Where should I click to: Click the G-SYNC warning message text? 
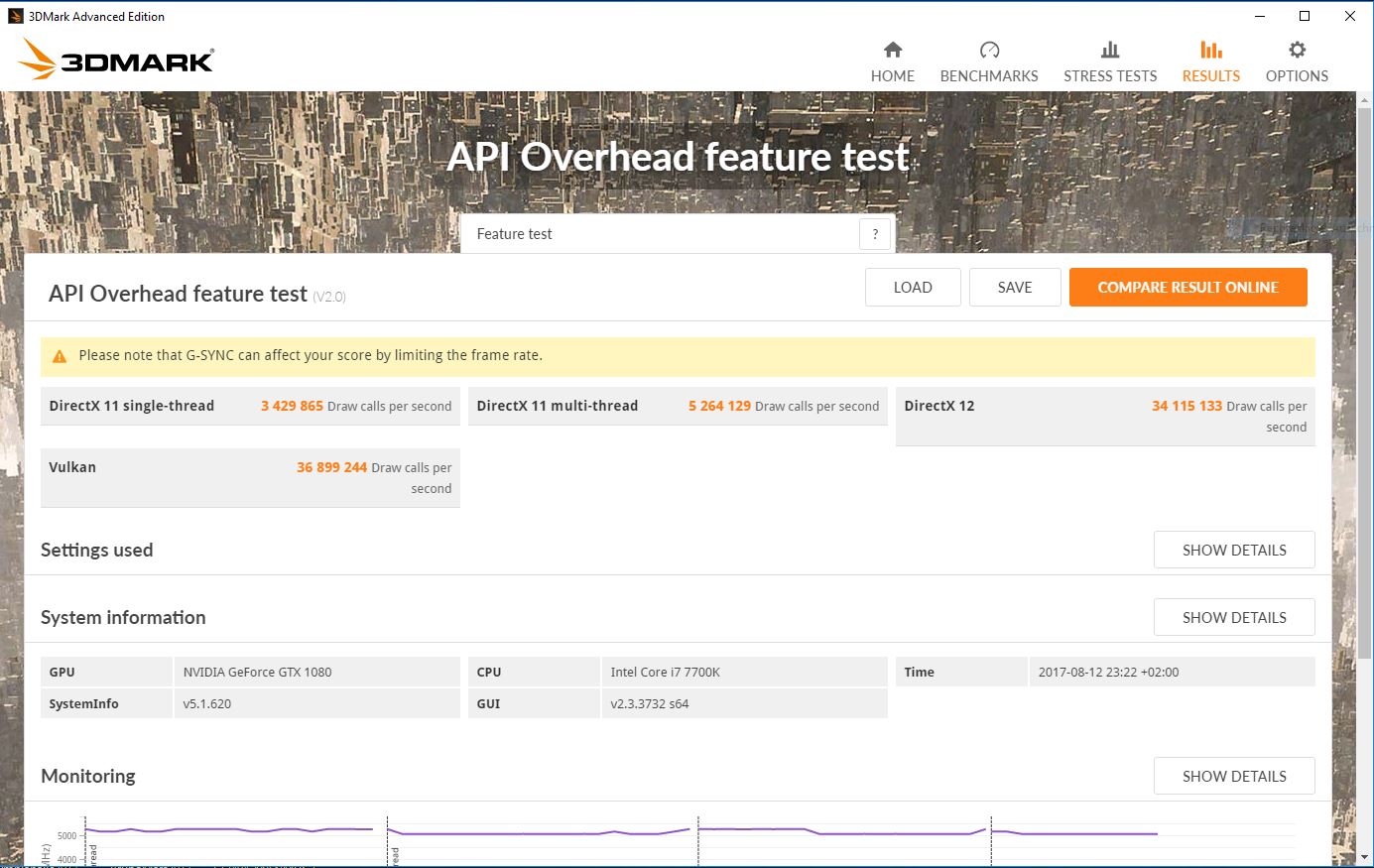[311, 355]
